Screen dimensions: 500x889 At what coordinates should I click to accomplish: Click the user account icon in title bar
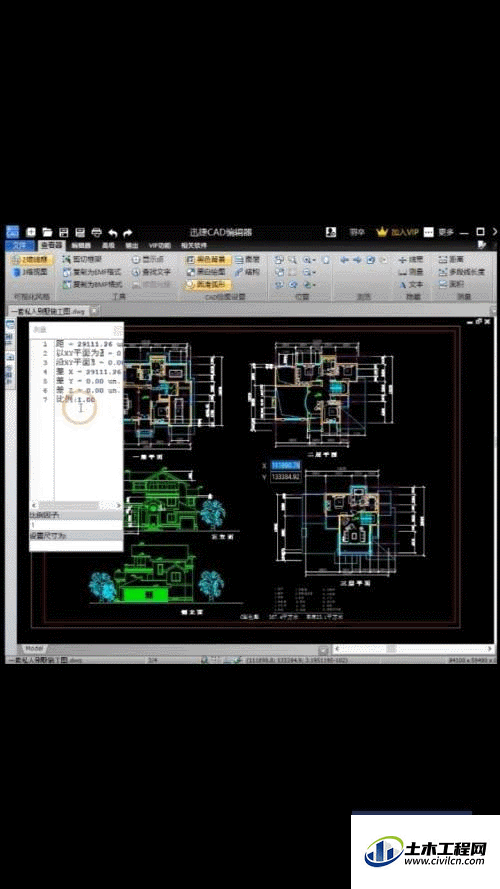click(331, 232)
